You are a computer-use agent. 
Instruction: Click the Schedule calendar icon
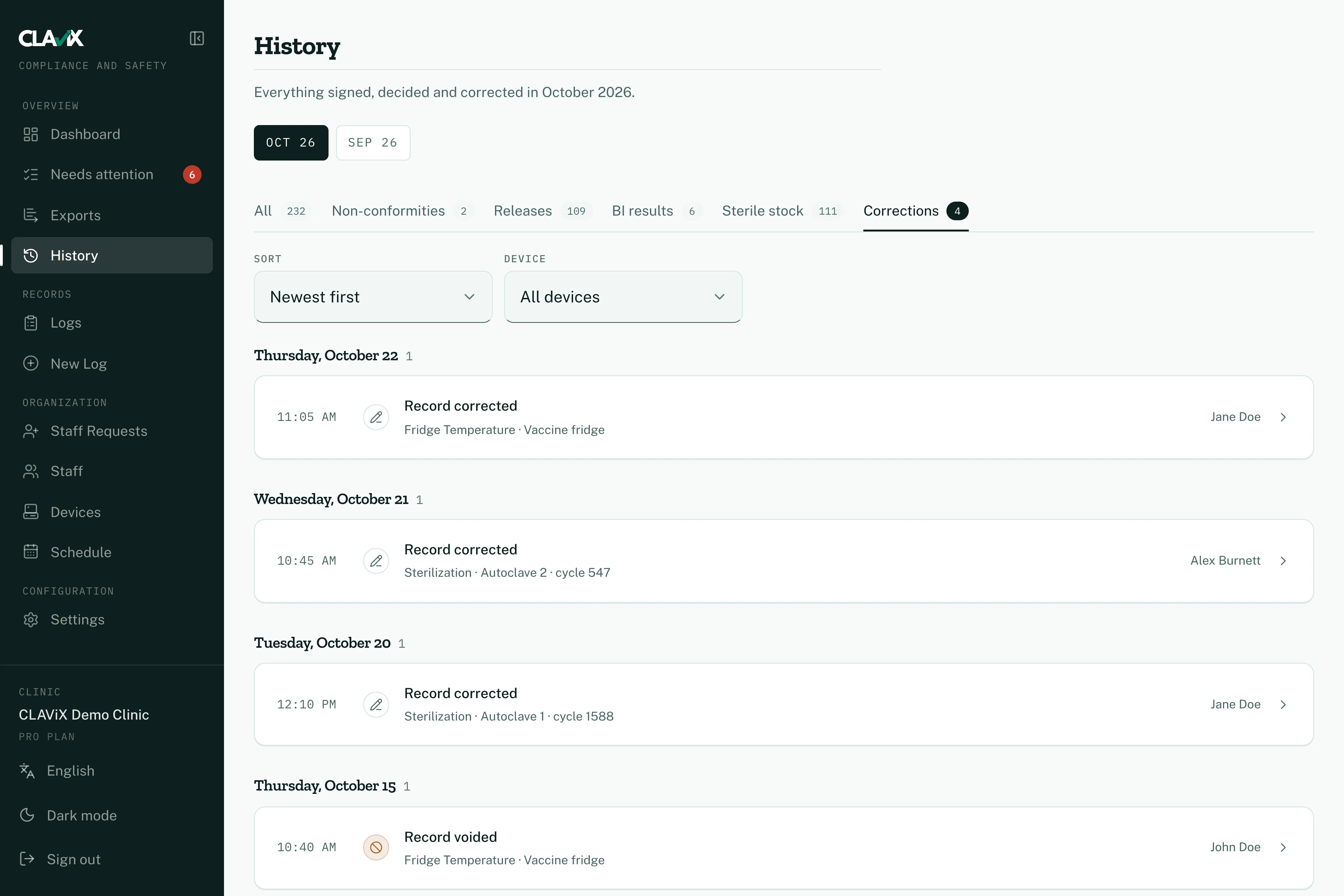click(31, 552)
